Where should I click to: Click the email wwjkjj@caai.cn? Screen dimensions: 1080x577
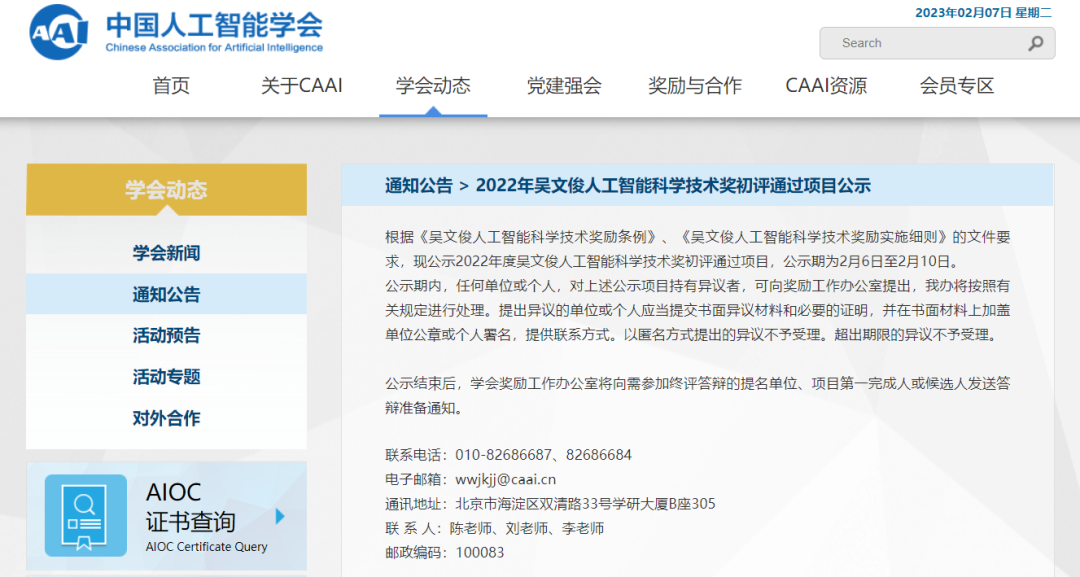click(506, 479)
